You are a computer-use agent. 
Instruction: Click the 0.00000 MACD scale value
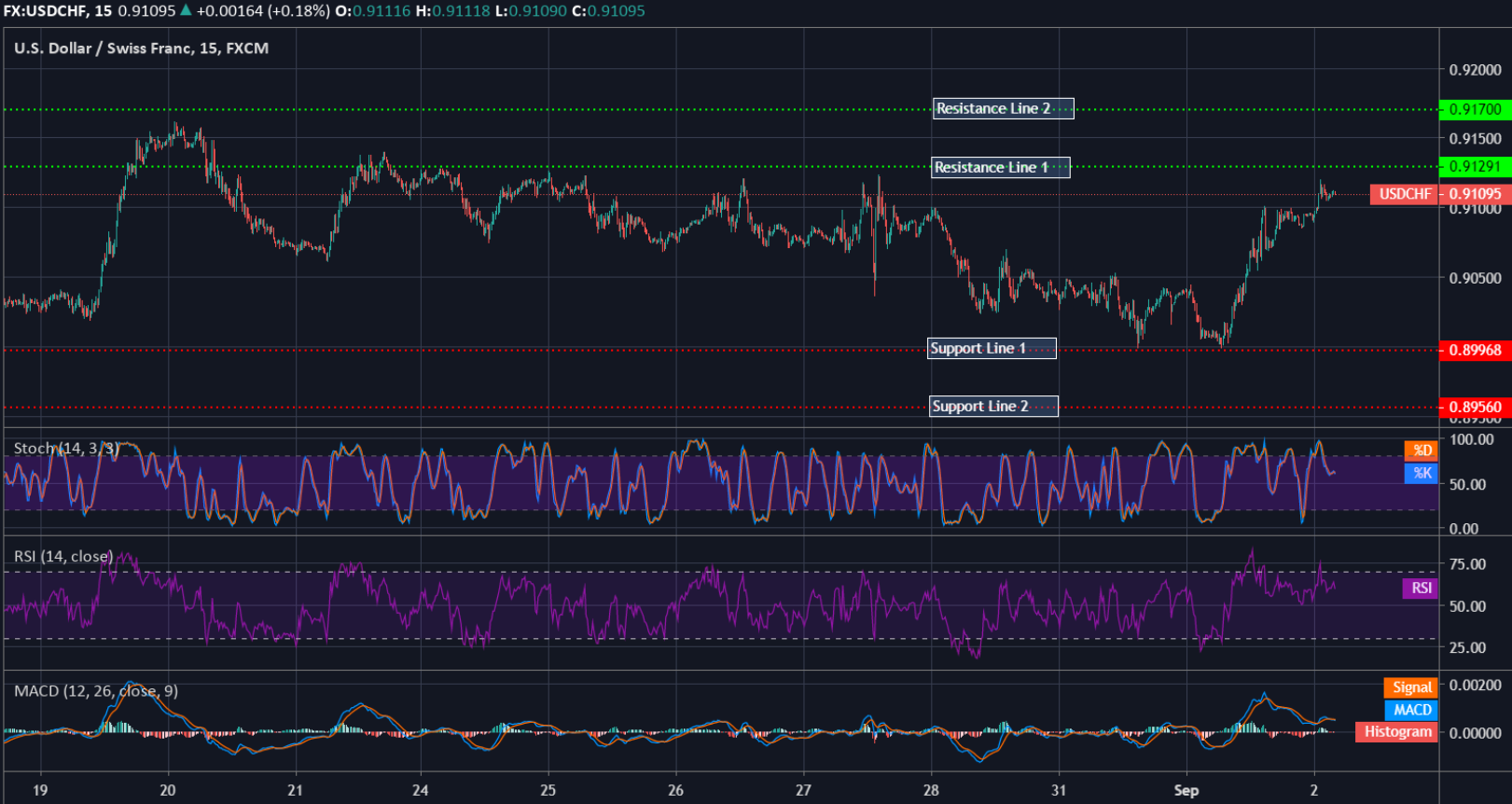1475,733
